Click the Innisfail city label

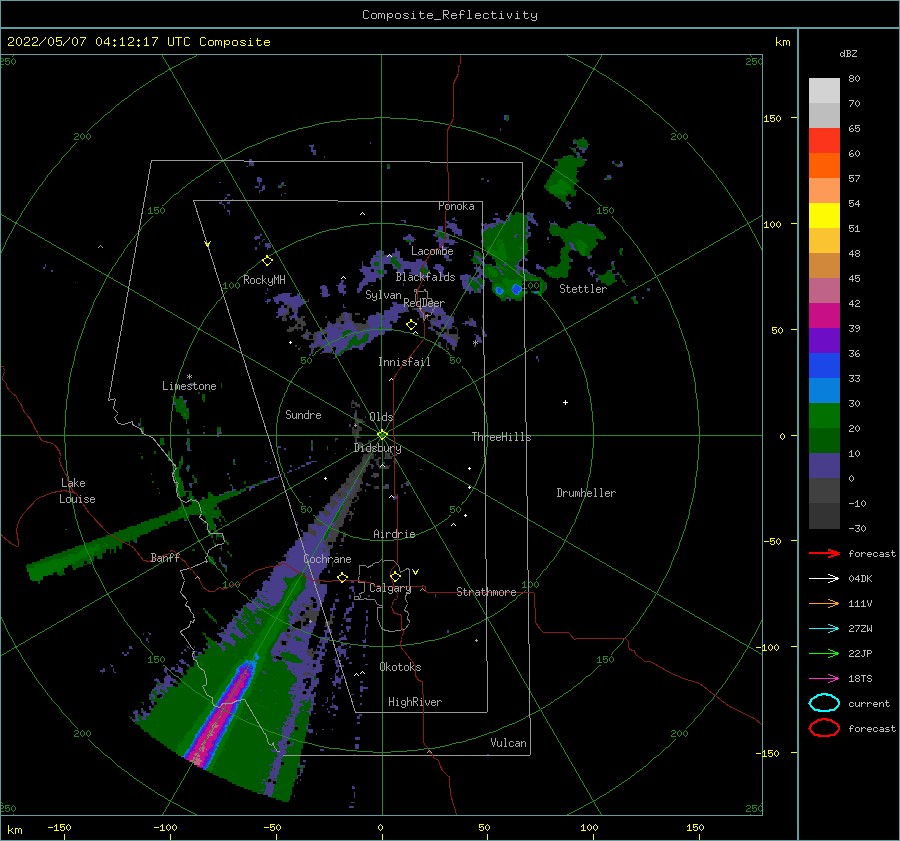pyautogui.click(x=404, y=362)
